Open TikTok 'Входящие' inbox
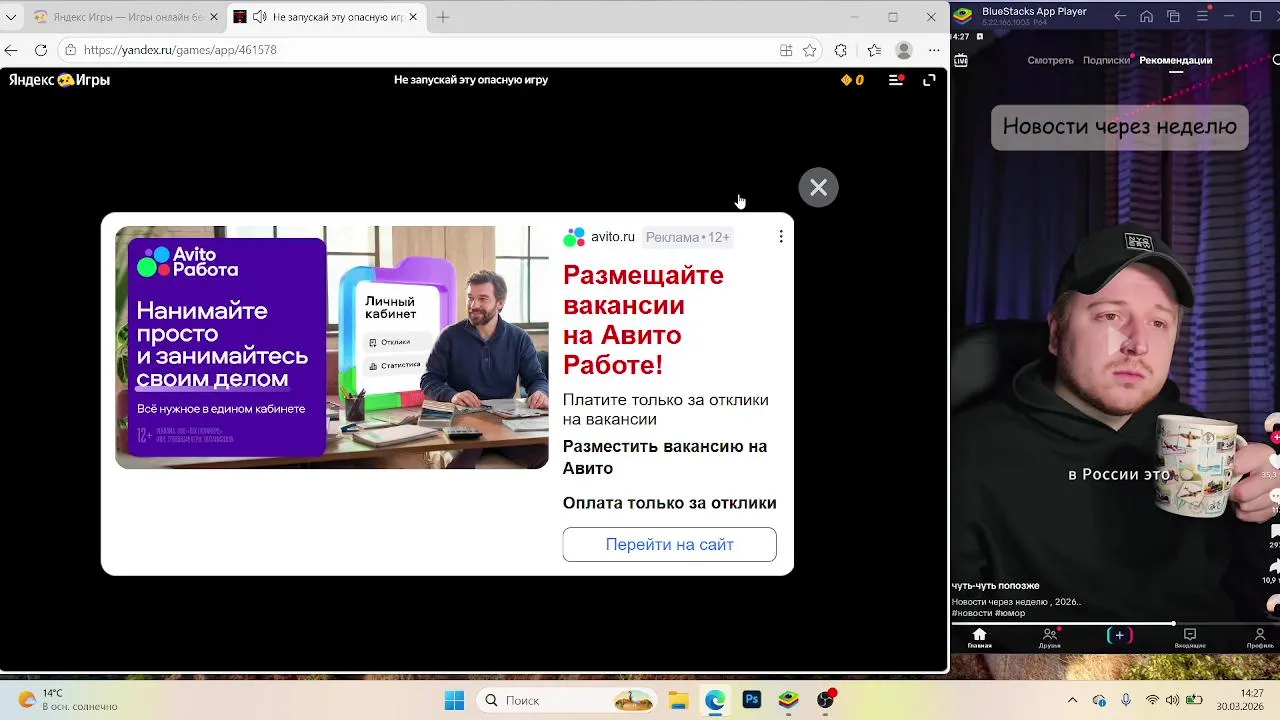This screenshot has height=720, width=1280. 1190,638
